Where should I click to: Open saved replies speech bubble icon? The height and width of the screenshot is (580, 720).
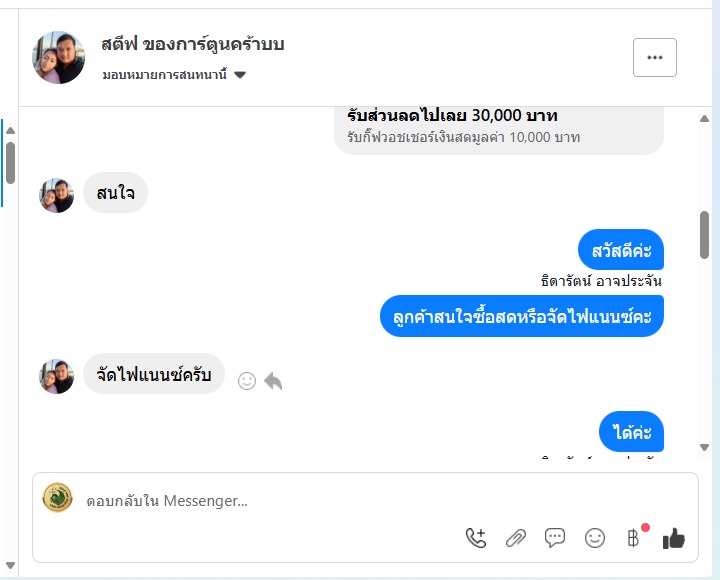pyautogui.click(x=555, y=538)
